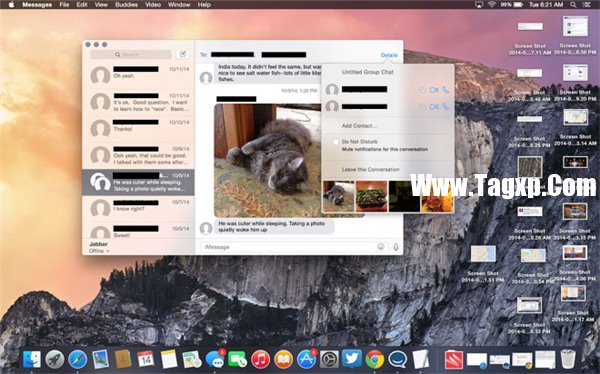Click the compose new message icon
Image resolution: width=600 pixels, height=374 pixels.
[183, 54]
